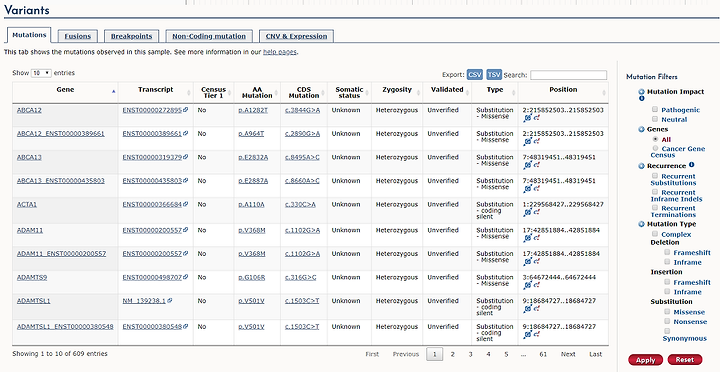
Task: Collapse the Mutation Type filter section
Action: tap(641, 224)
